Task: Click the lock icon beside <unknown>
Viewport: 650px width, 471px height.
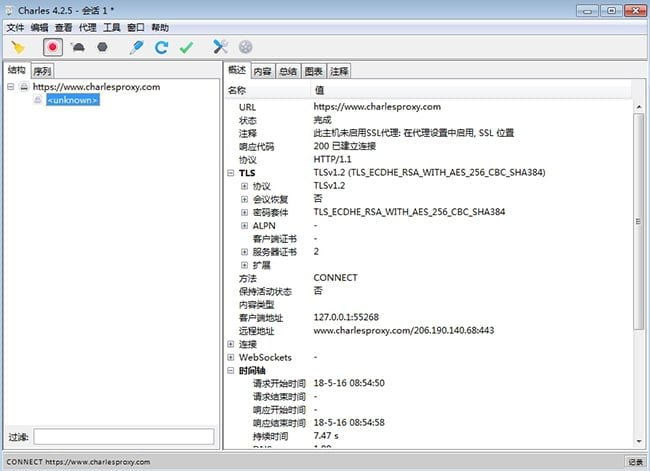Action: tap(38, 100)
